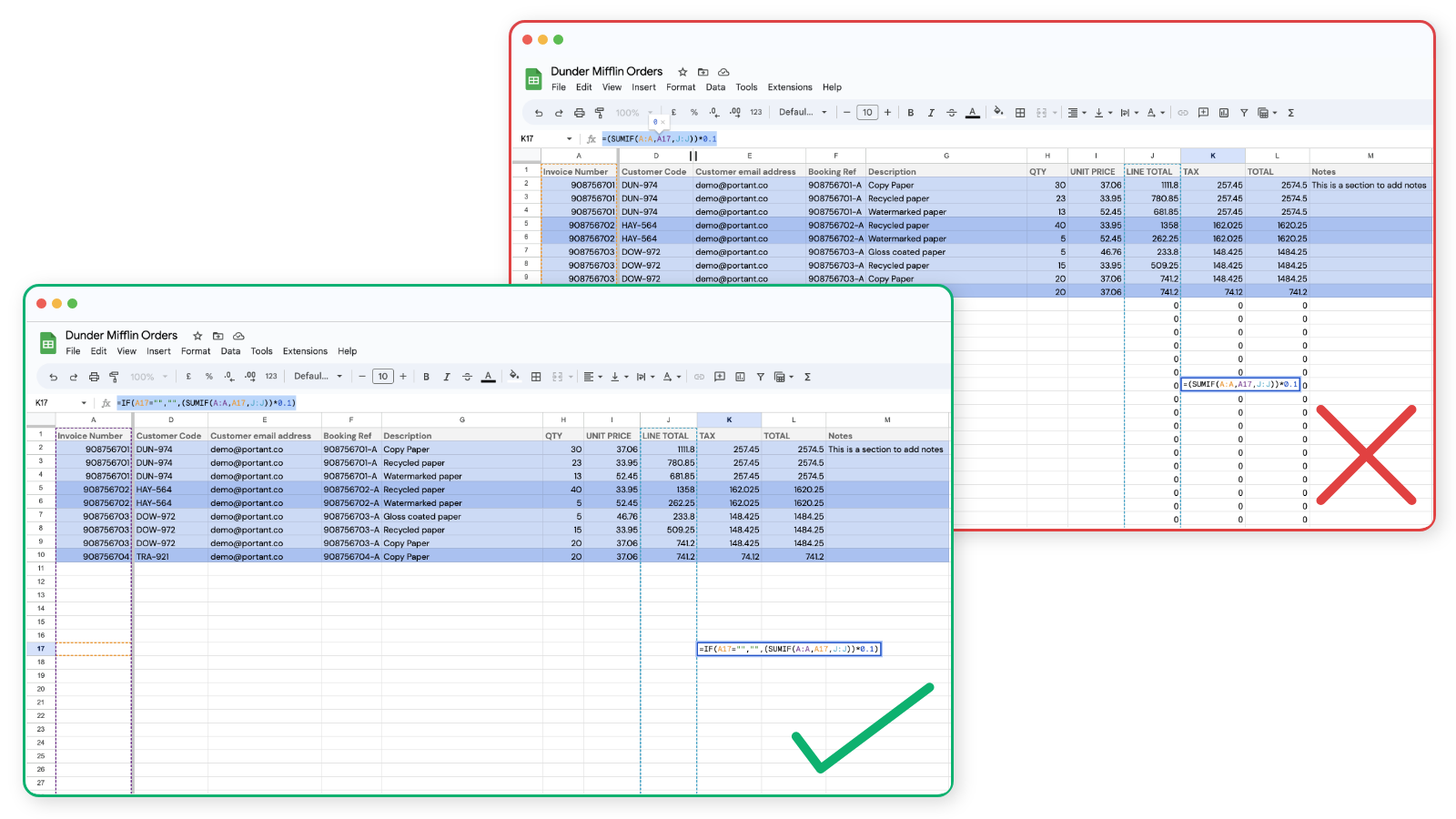Toggle Italic in the front window toolbar

tap(447, 377)
